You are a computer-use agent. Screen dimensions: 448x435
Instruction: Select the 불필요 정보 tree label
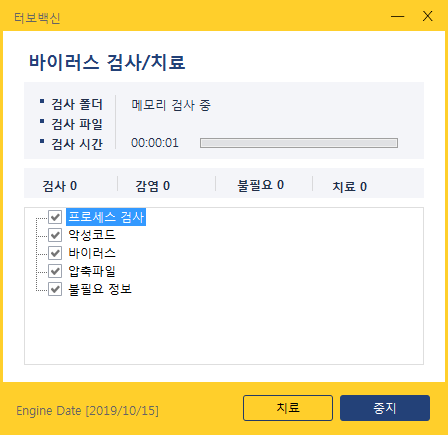[x=100, y=289]
